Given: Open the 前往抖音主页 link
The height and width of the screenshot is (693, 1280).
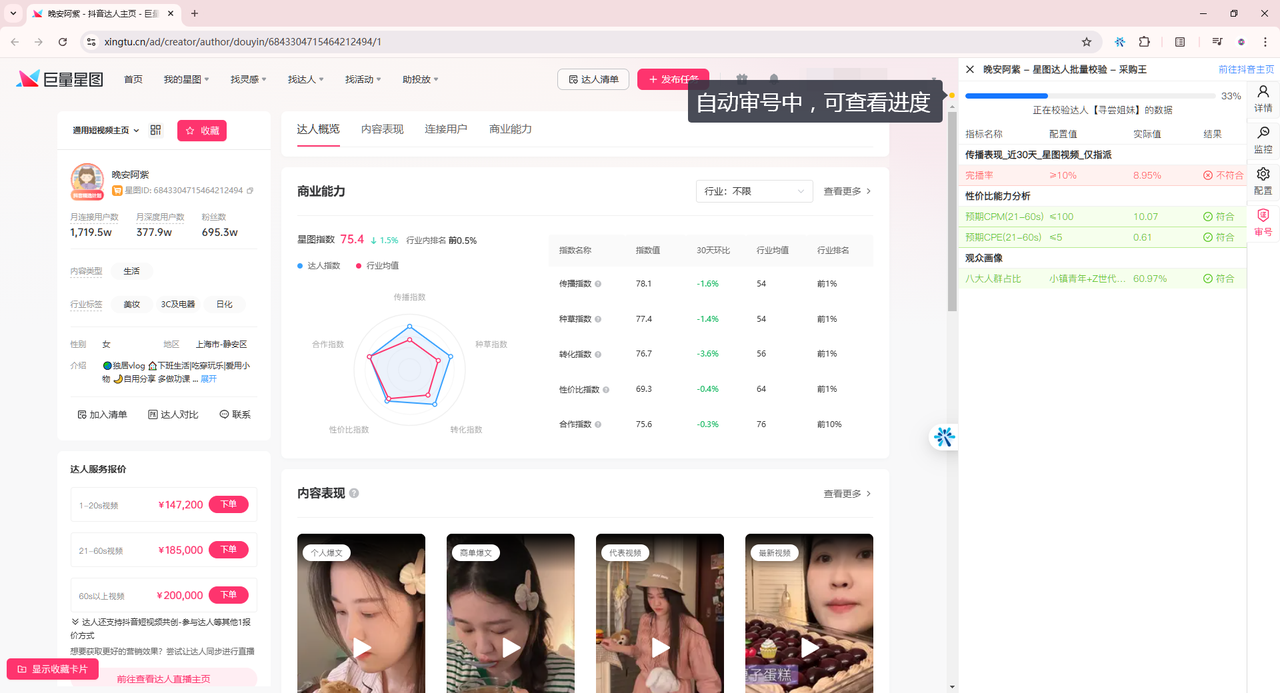Looking at the screenshot, I should (1246, 69).
